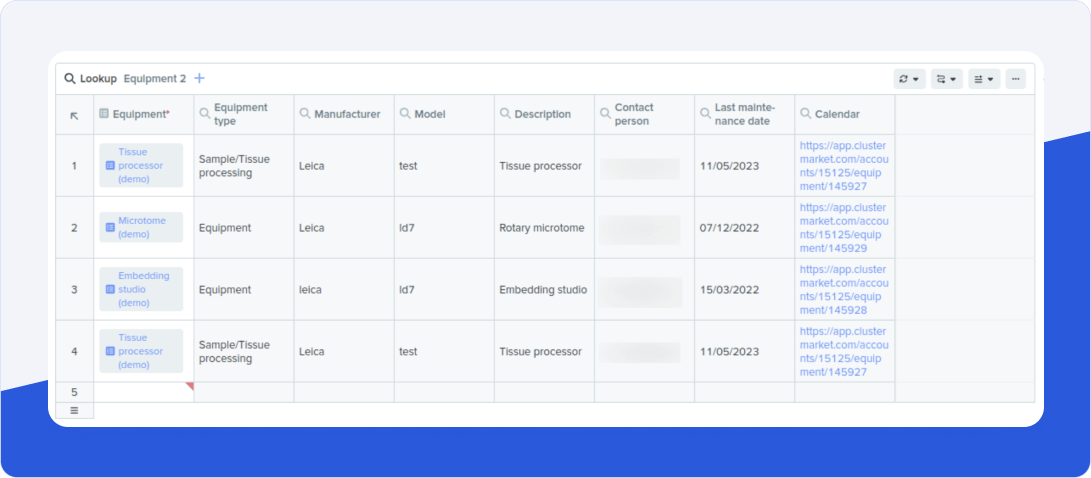The height and width of the screenshot is (478, 1091).
Task: Select the Contact person column header
Action: [645, 114]
